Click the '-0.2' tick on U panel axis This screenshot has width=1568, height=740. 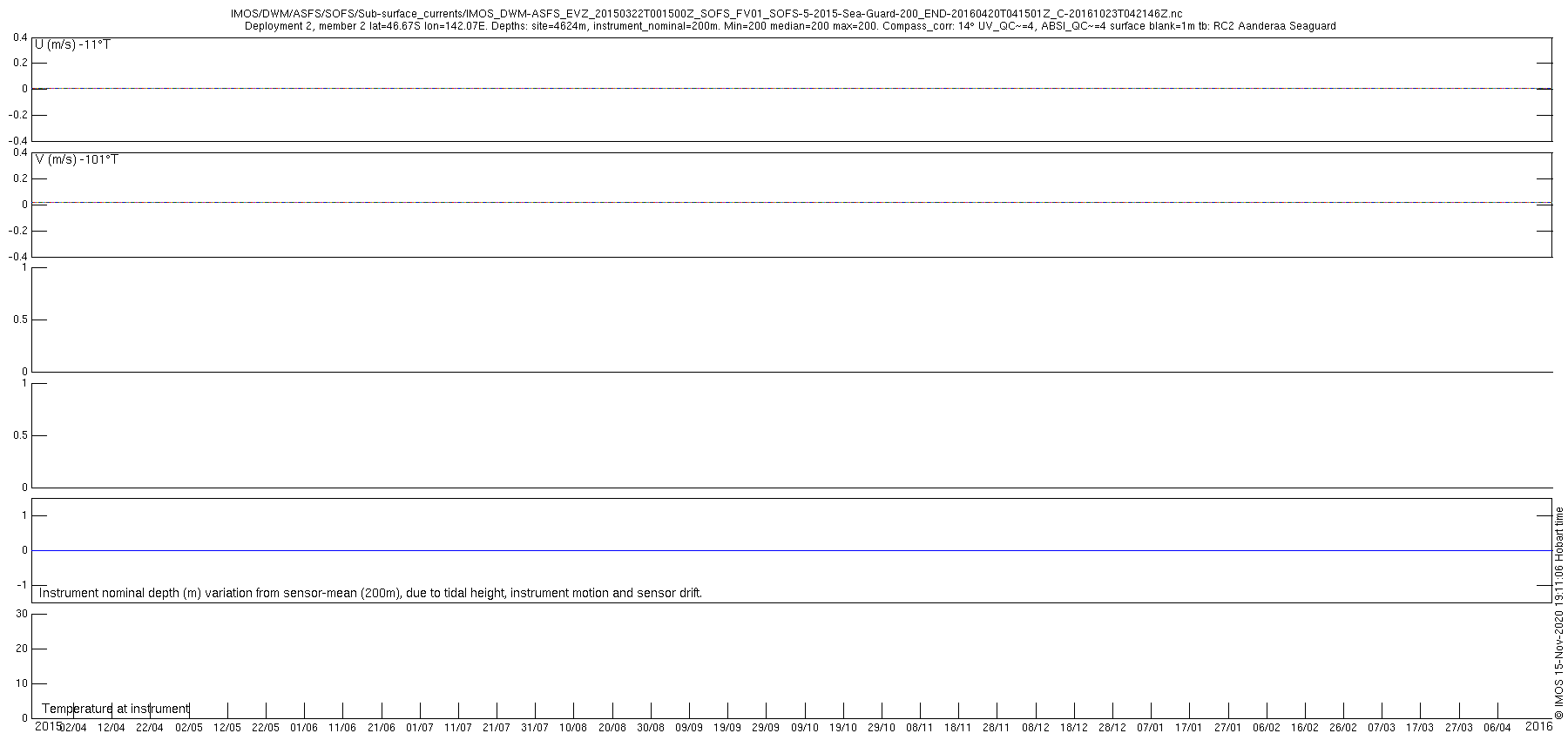point(19,115)
